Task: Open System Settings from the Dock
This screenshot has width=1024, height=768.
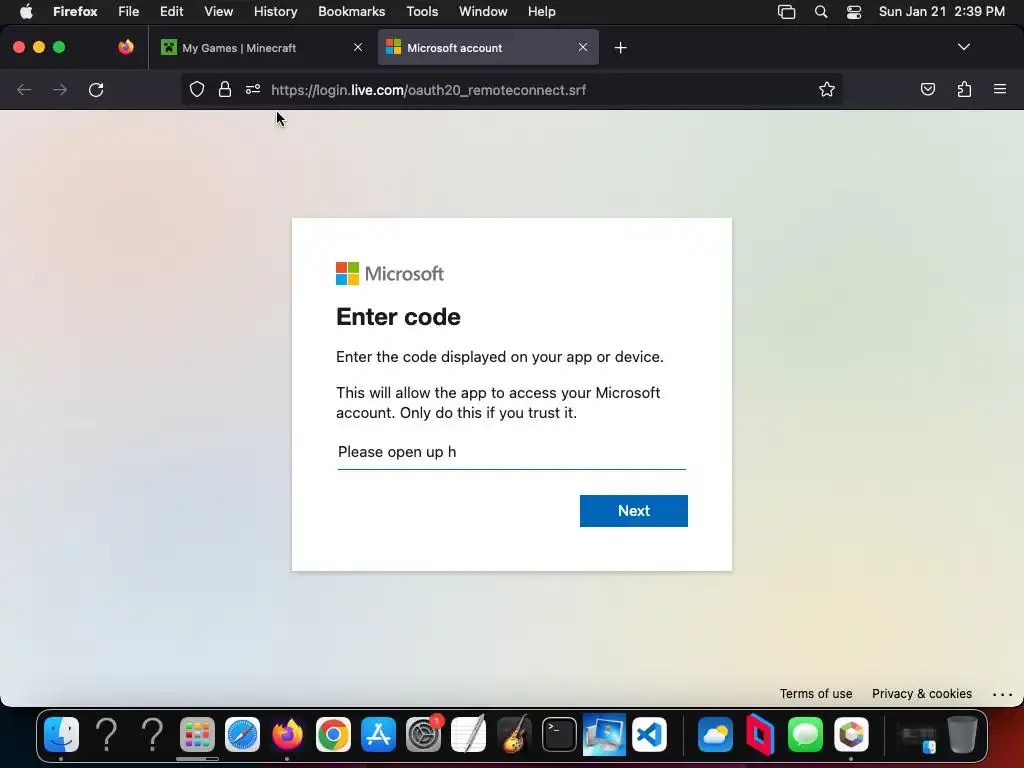Action: pyautogui.click(x=423, y=735)
